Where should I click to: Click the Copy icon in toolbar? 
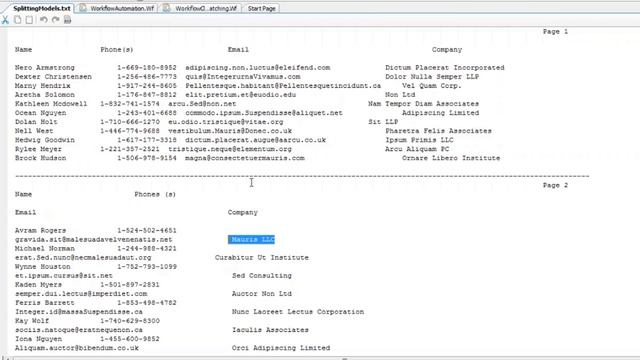18,20
